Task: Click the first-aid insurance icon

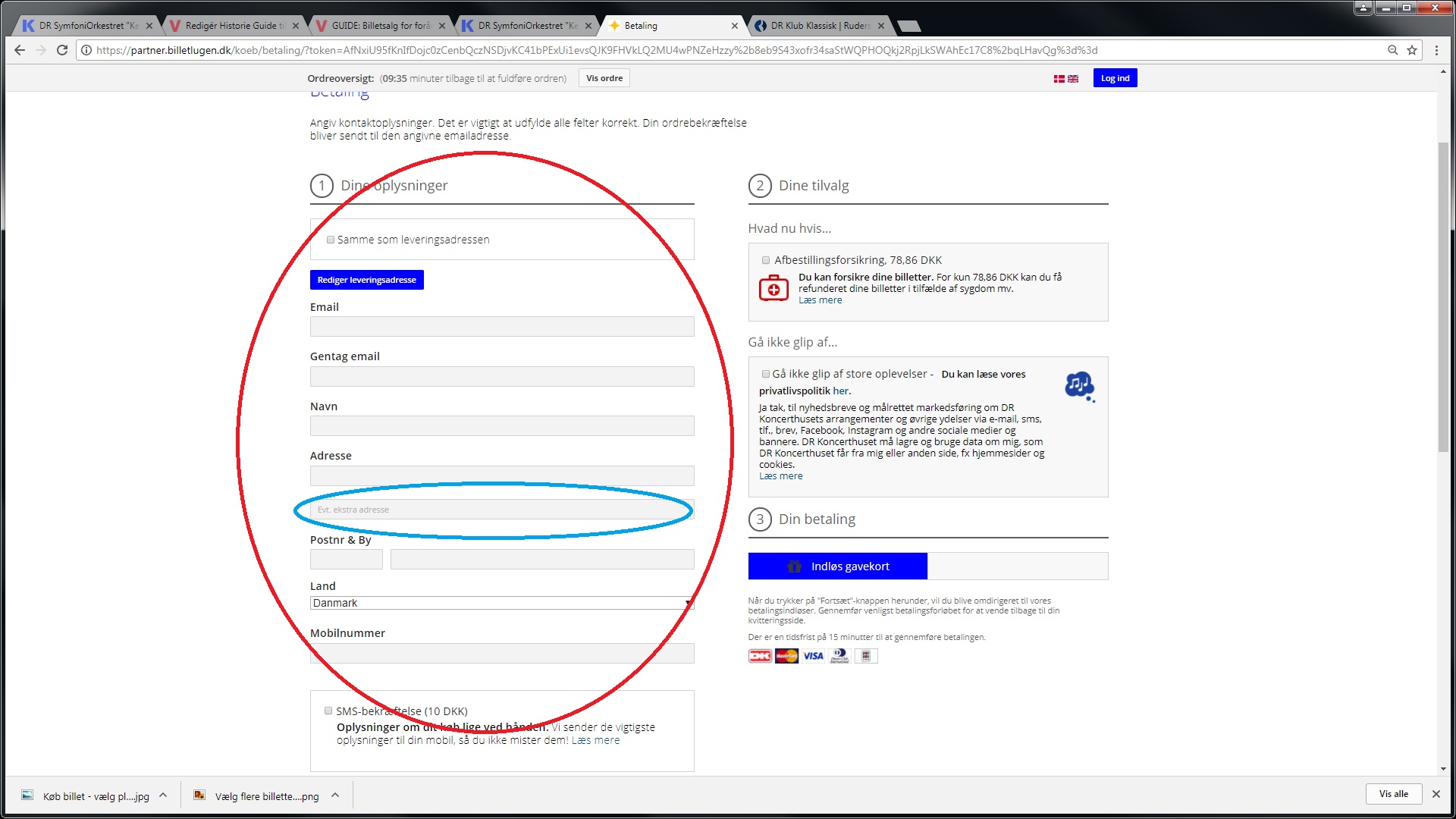Action: tap(773, 289)
